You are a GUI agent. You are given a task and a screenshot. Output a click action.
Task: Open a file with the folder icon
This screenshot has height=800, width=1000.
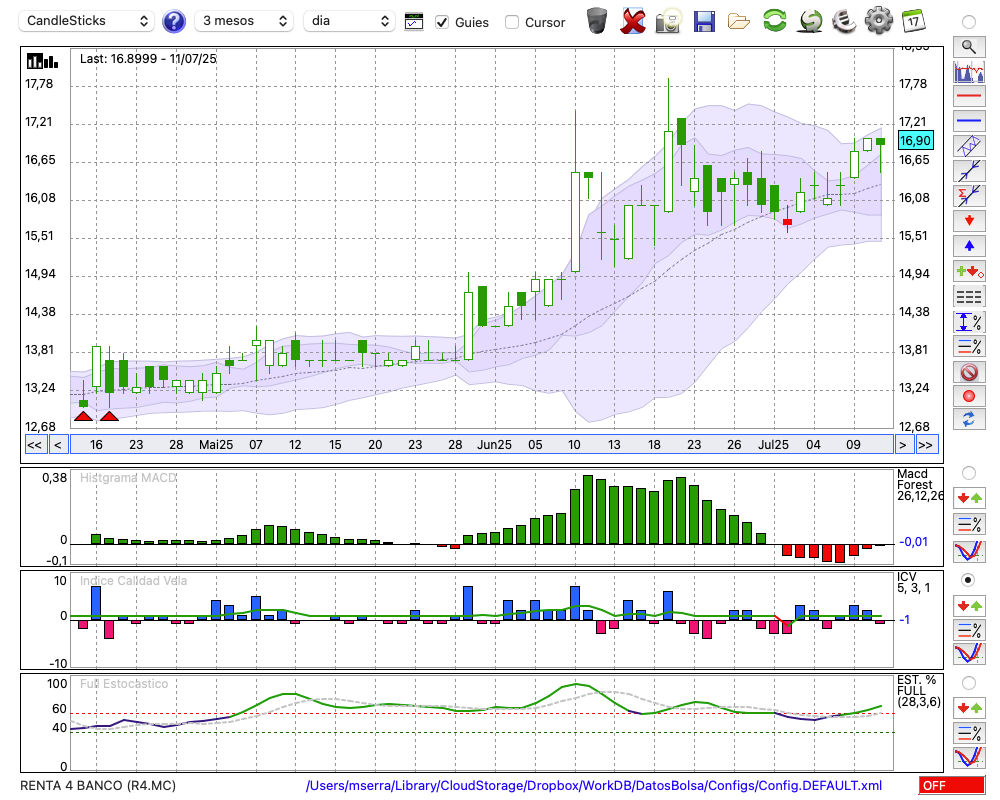739,22
